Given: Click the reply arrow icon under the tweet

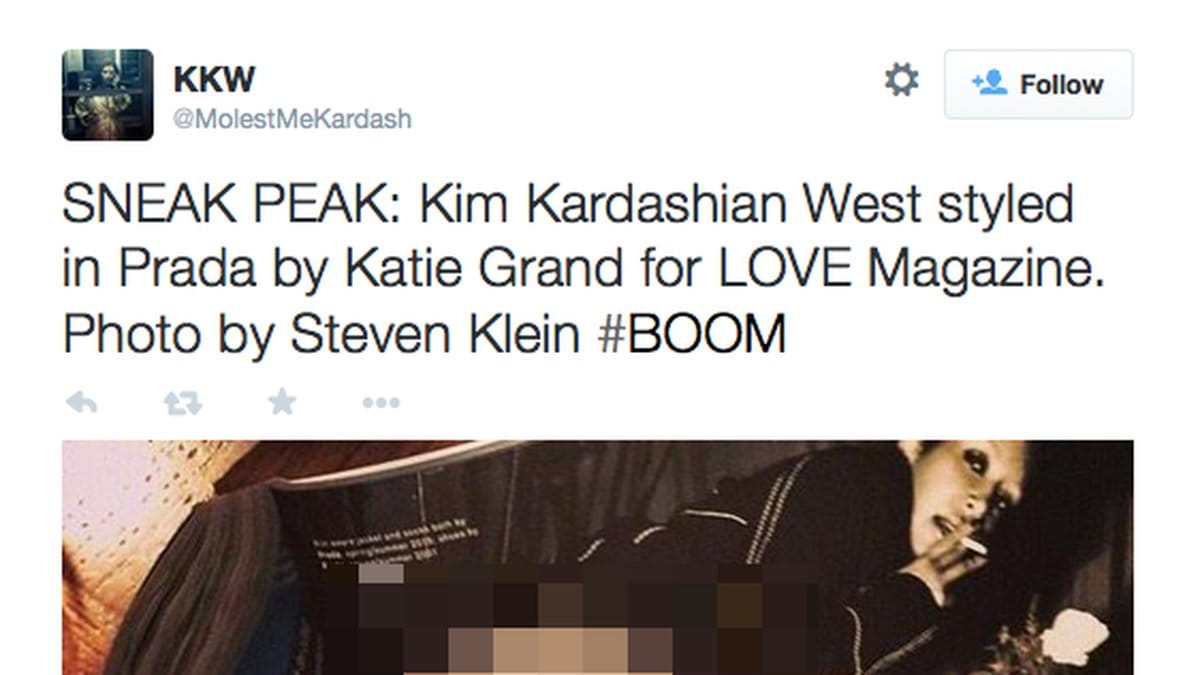Looking at the screenshot, I should [82, 403].
